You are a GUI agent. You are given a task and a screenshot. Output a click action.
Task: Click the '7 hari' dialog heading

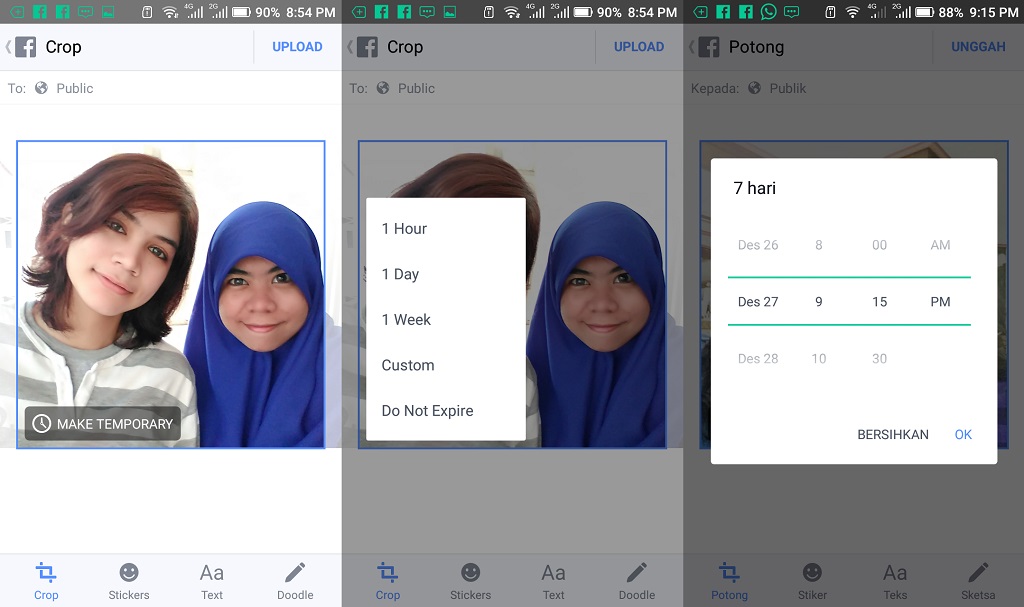pos(754,188)
